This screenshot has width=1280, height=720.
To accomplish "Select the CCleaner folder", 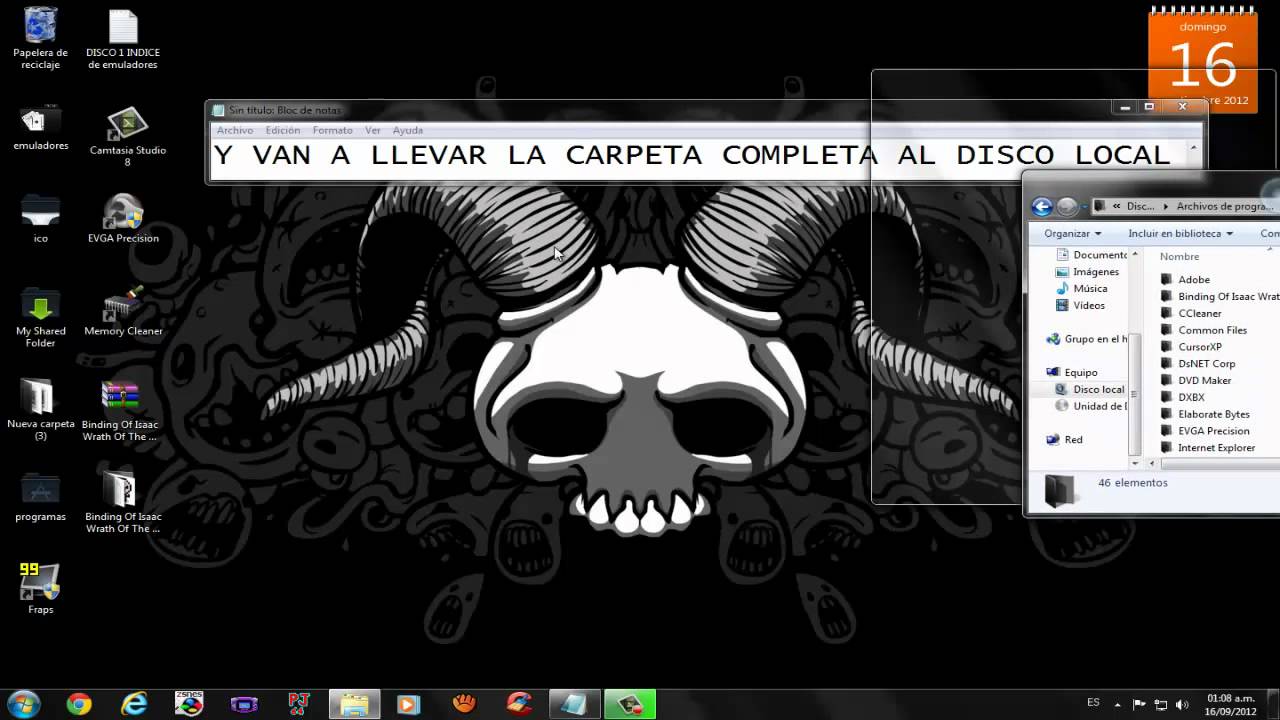I will [1191, 313].
